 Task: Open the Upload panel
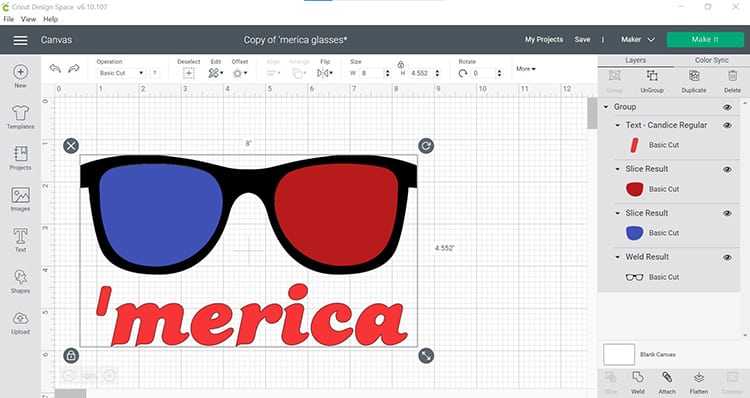[x=20, y=323]
